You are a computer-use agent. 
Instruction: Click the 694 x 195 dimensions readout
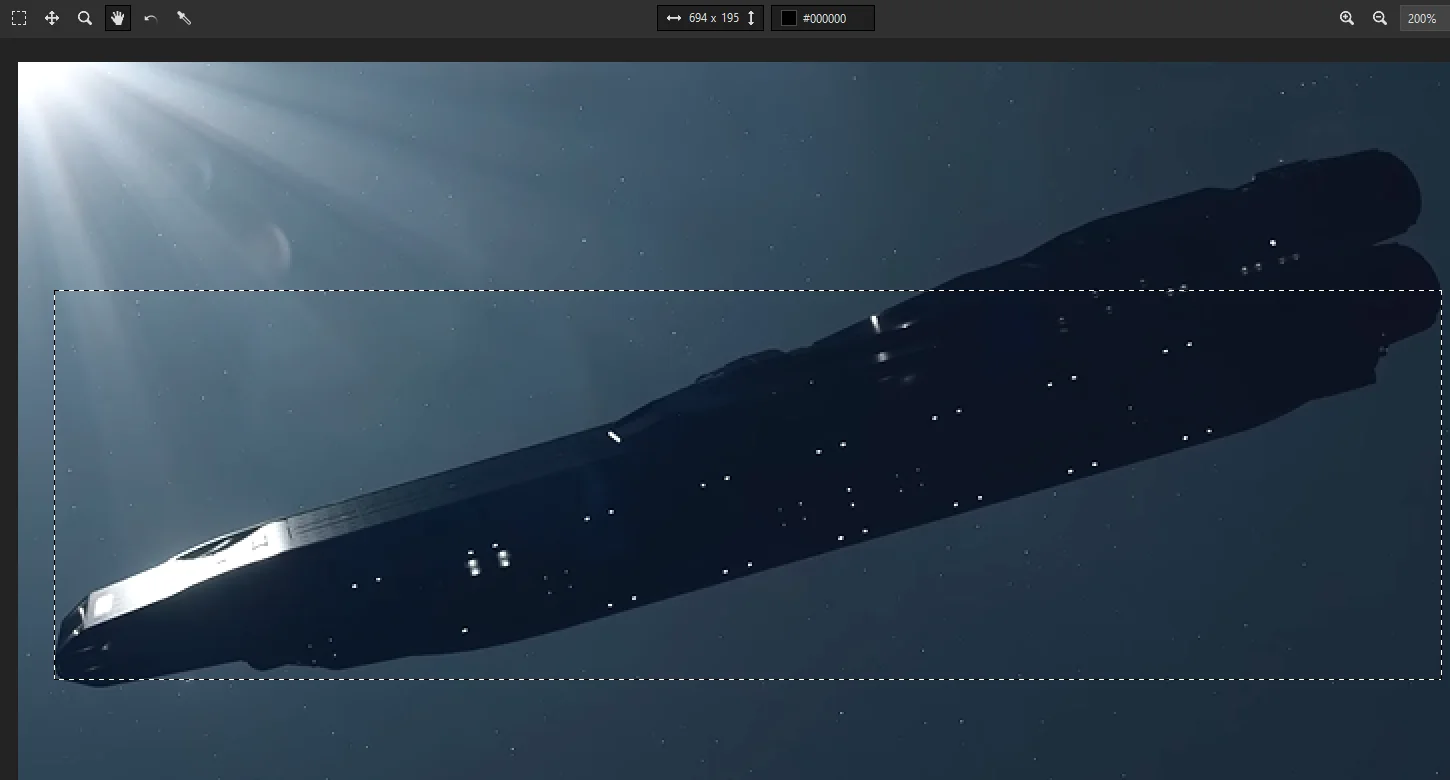pos(713,18)
